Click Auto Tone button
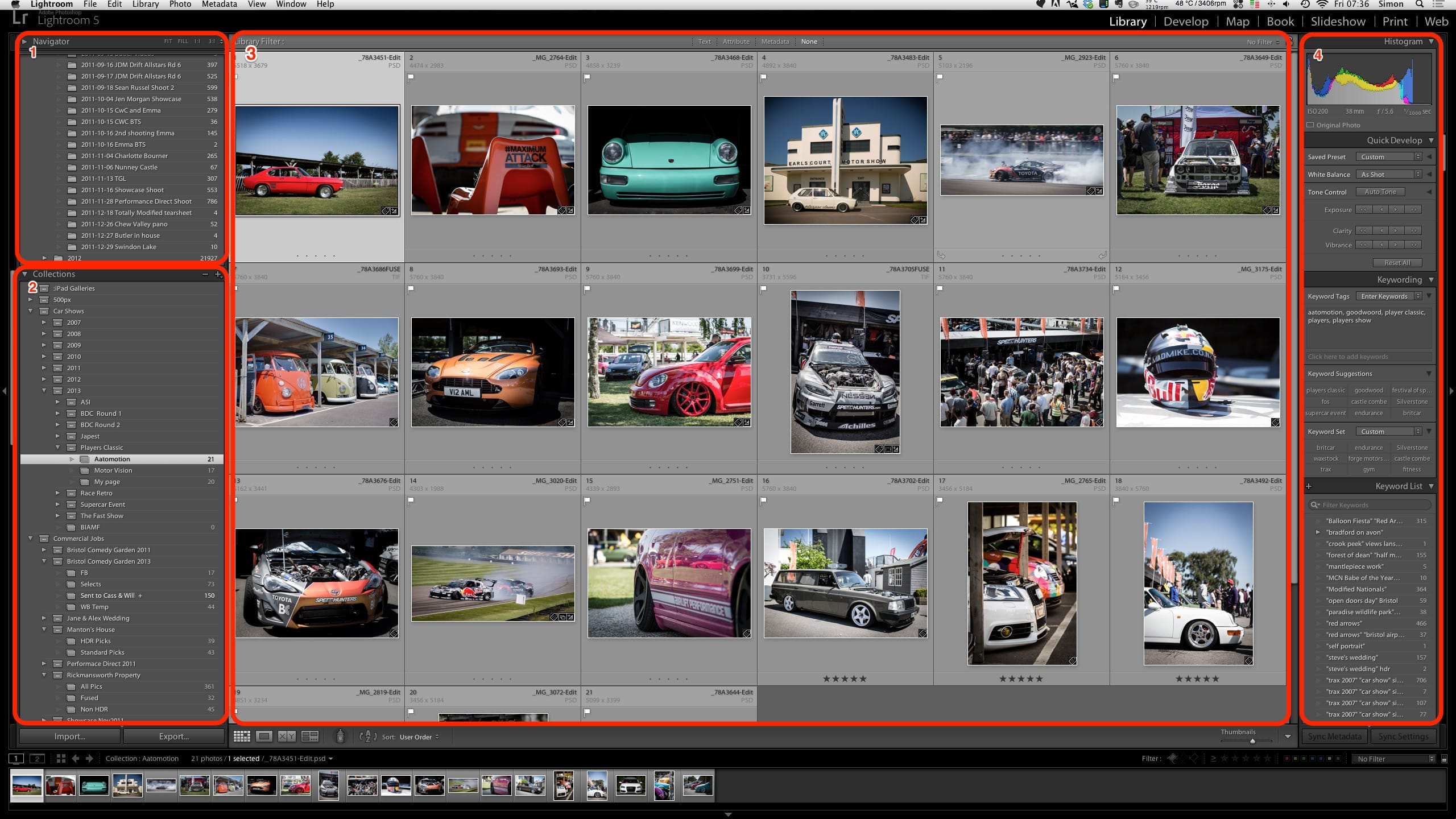 [1380, 192]
